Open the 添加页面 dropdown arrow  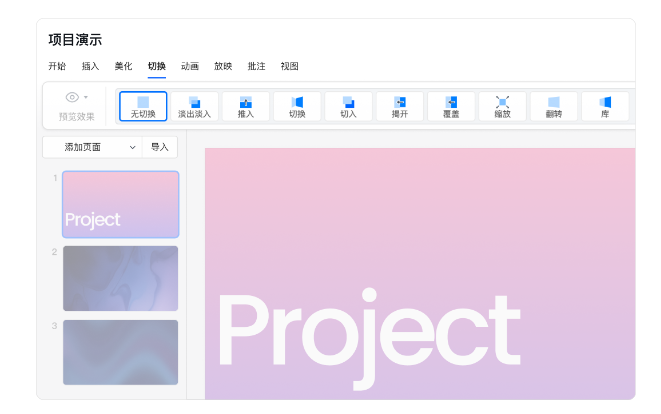click(x=133, y=147)
